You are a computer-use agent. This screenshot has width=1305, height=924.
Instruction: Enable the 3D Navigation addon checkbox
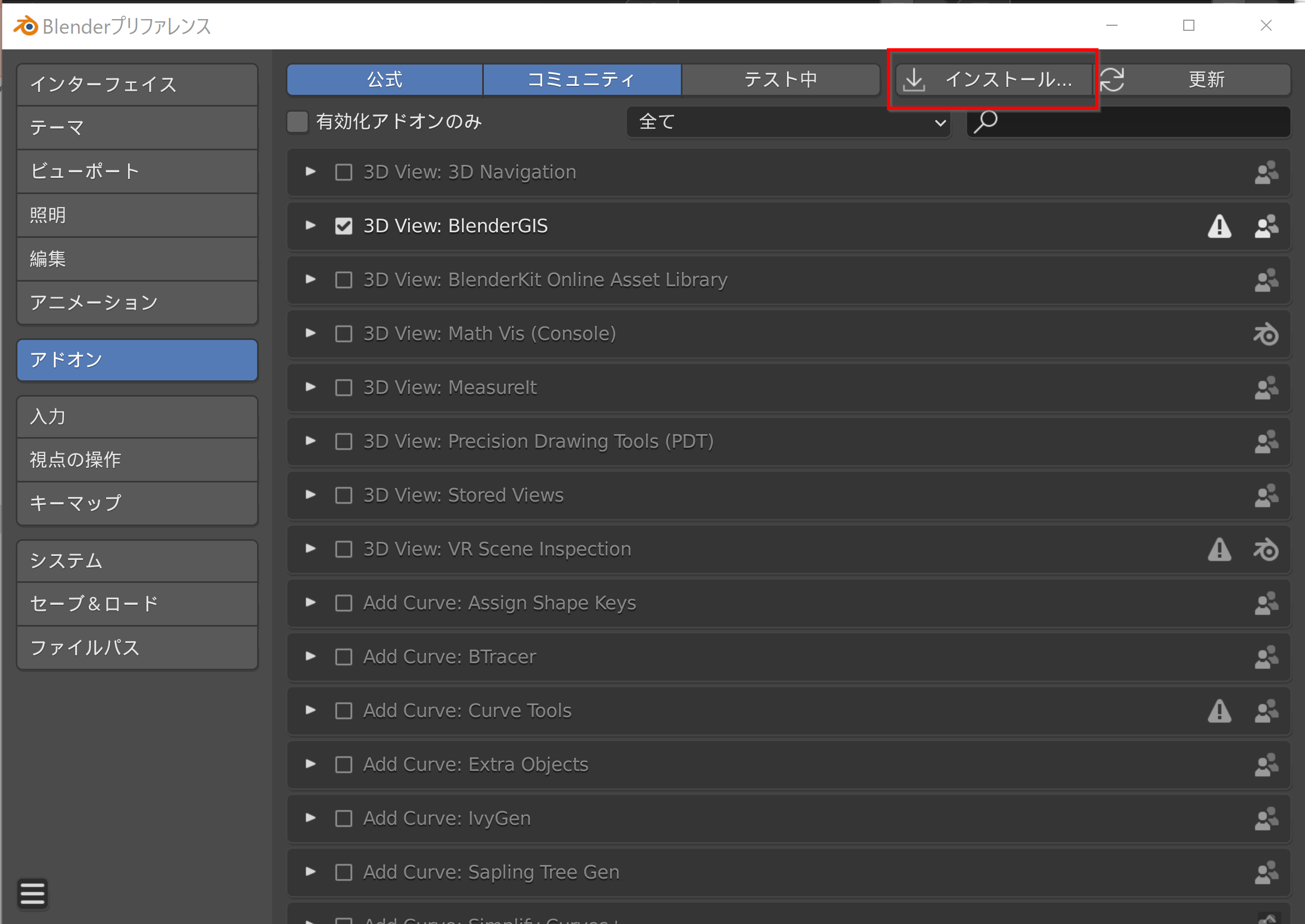[x=343, y=172]
